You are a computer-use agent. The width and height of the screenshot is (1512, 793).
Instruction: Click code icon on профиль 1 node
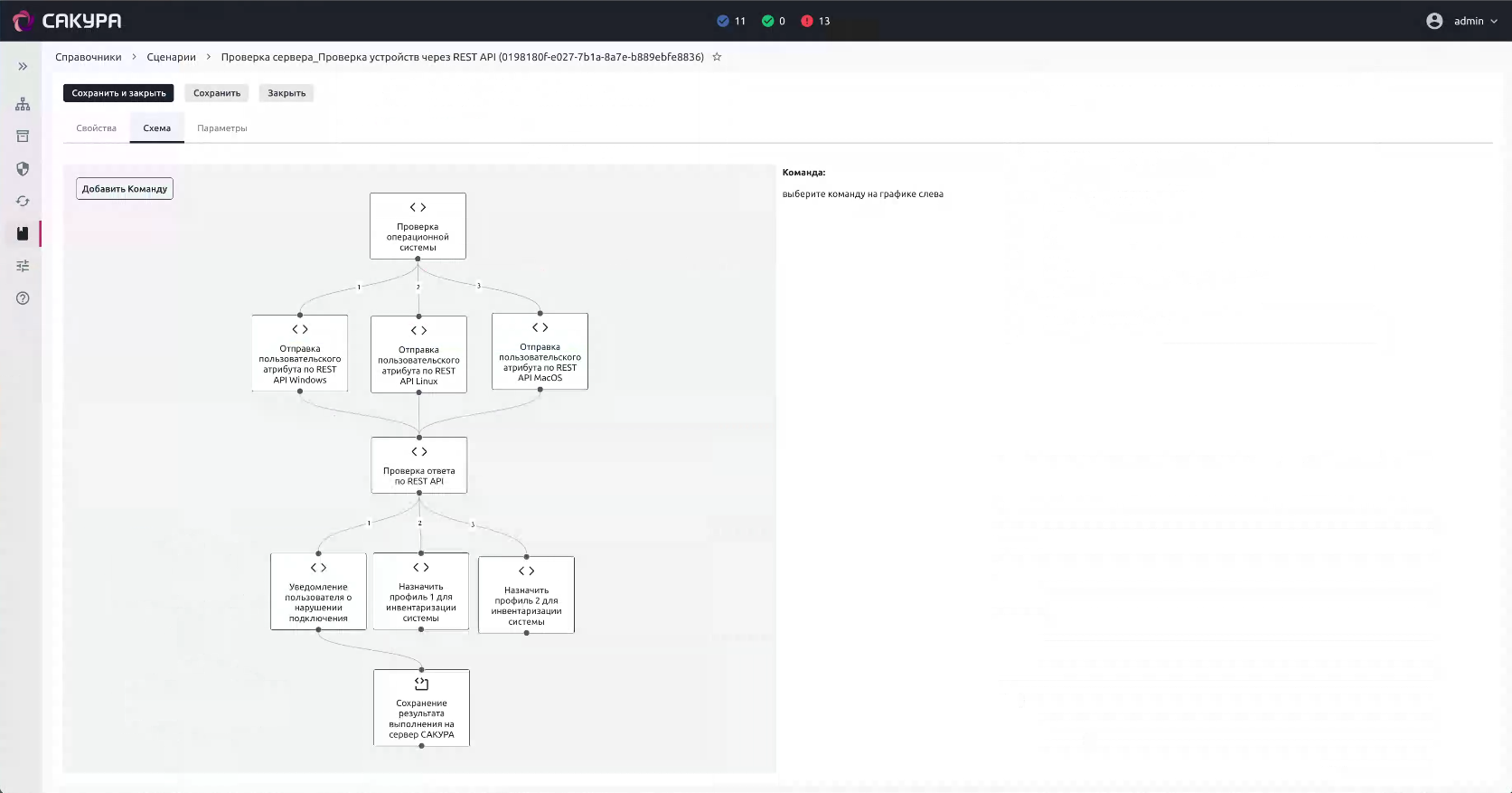[x=421, y=568]
